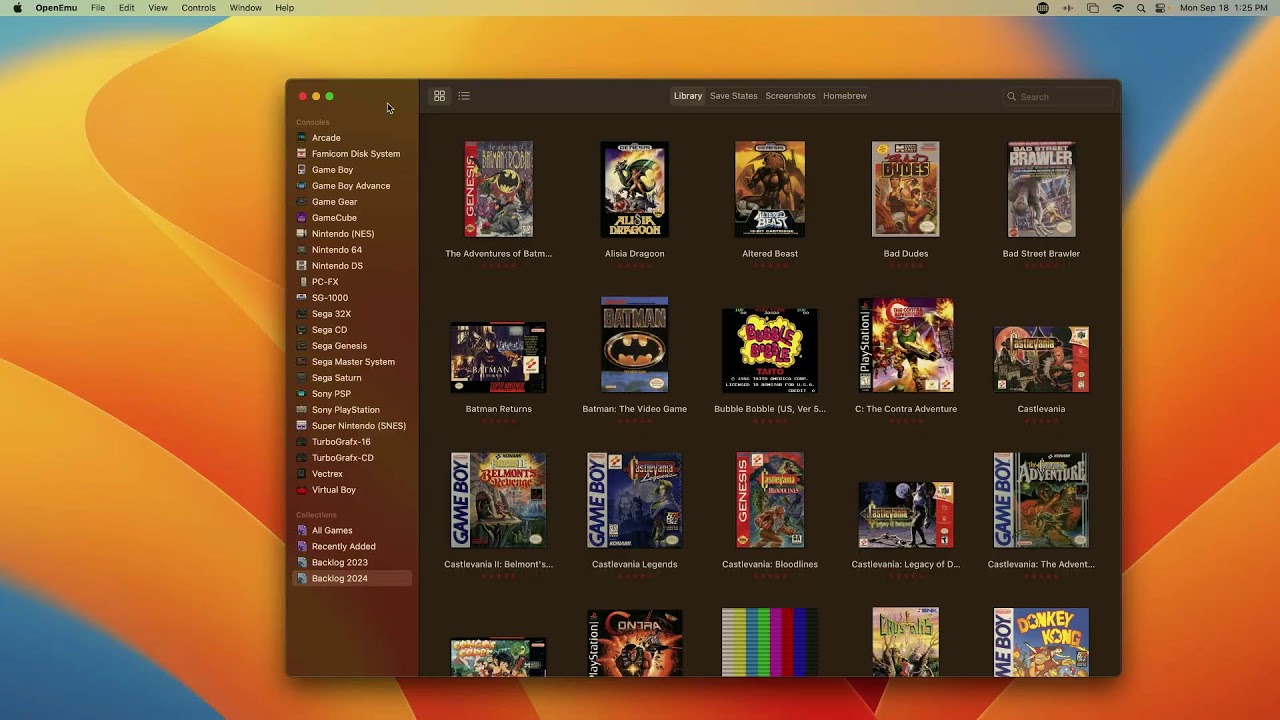Screen dimensions: 1280x720
Task: Open the Controls menu
Action: [198, 8]
